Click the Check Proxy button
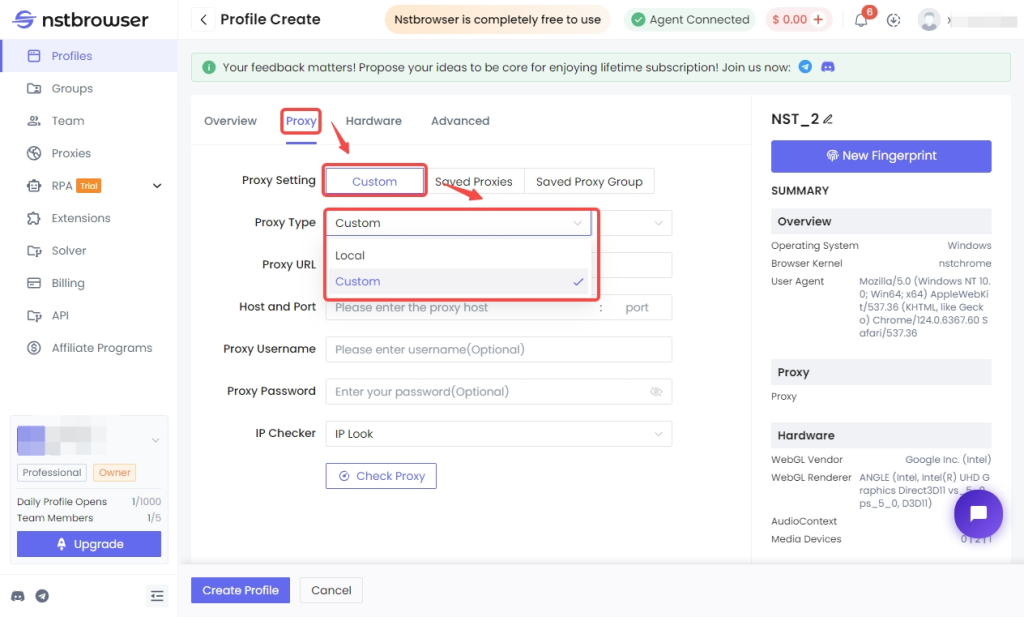 click(381, 476)
